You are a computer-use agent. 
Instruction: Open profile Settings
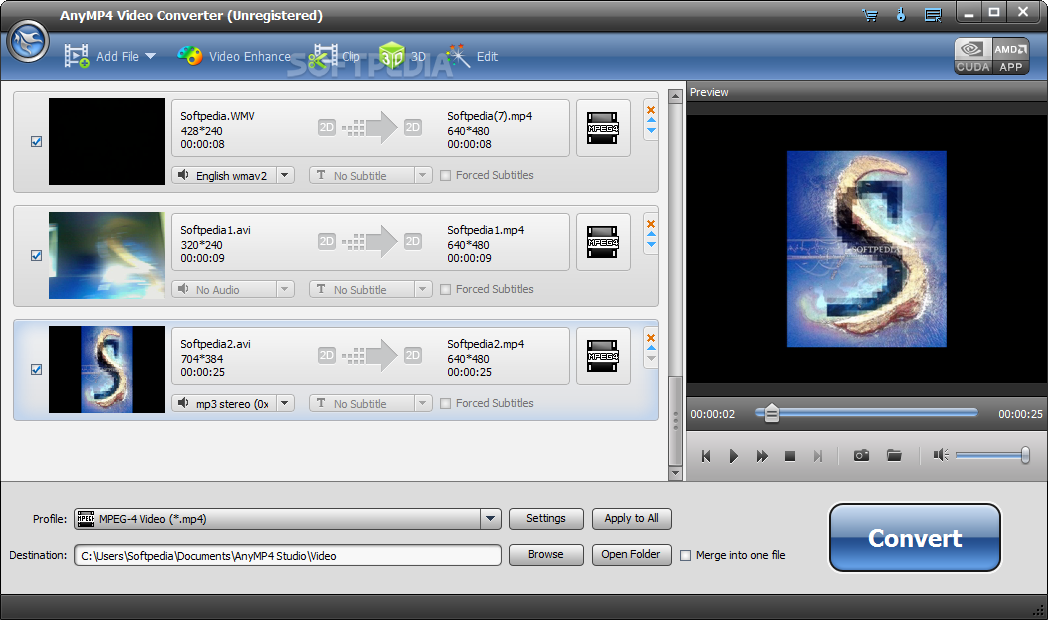tap(546, 518)
